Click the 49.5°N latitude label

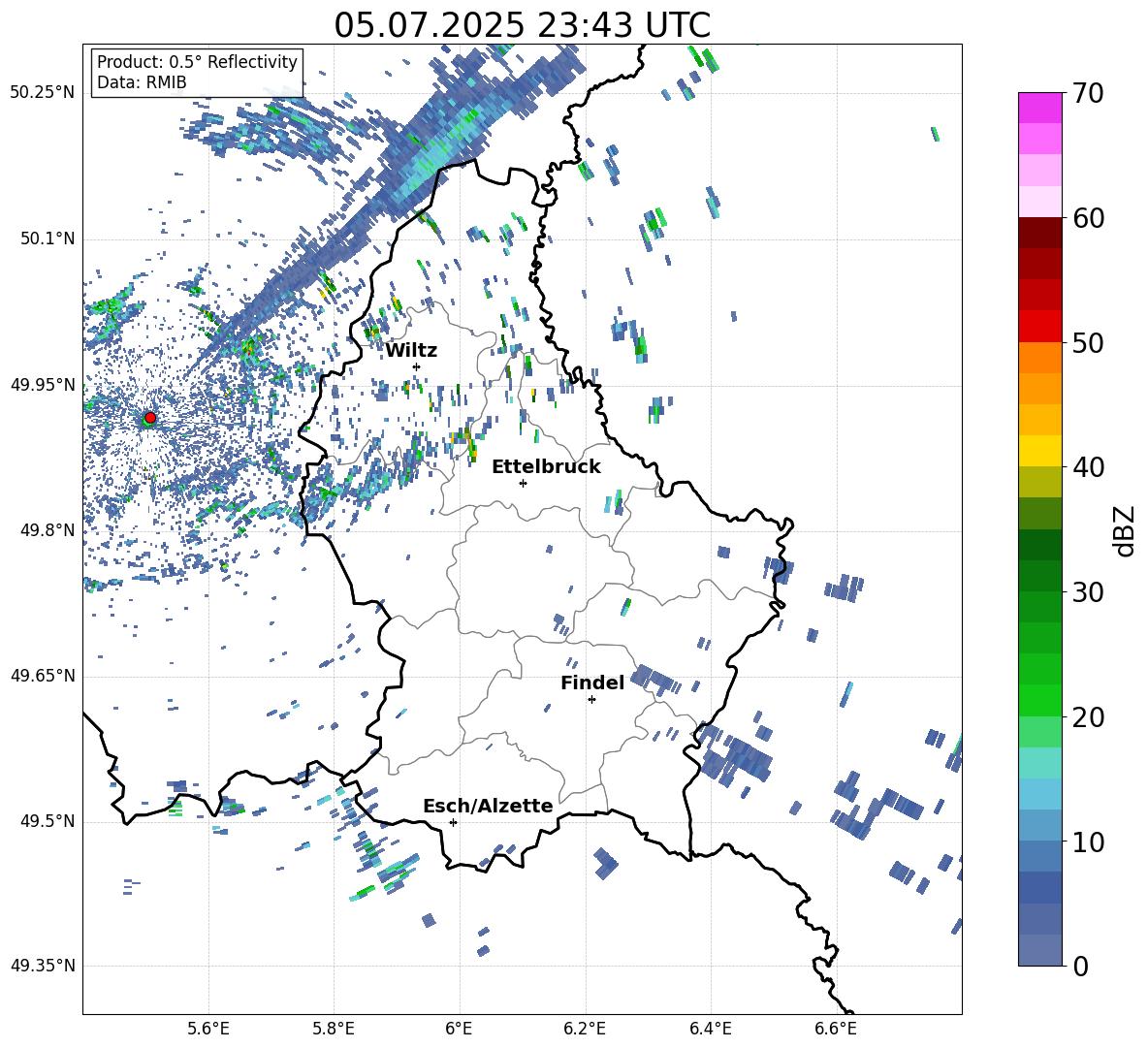[x=48, y=821]
